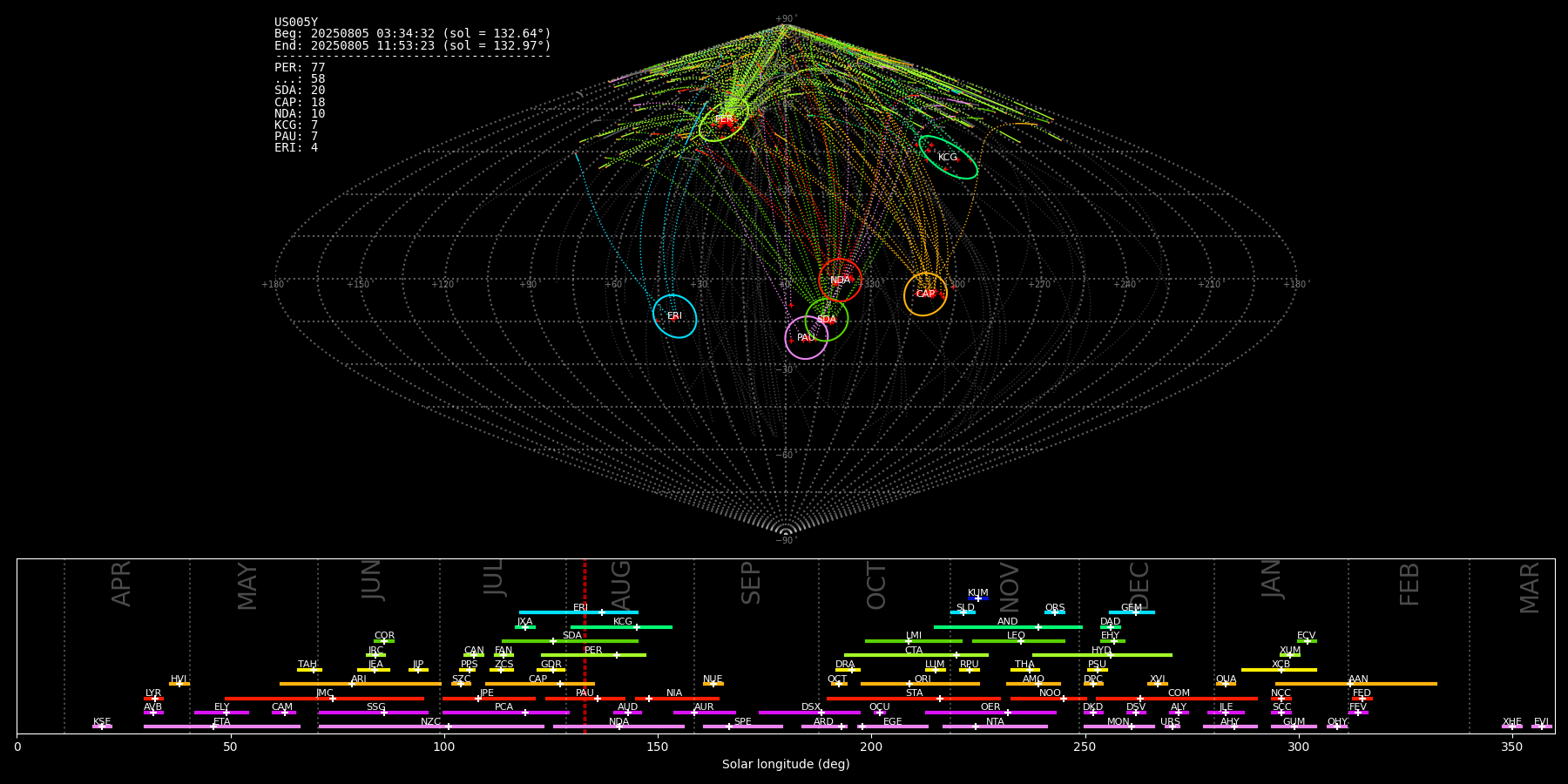Select the NIA shower bar in timeline
The image size is (1568, 784).
(677, 699)
